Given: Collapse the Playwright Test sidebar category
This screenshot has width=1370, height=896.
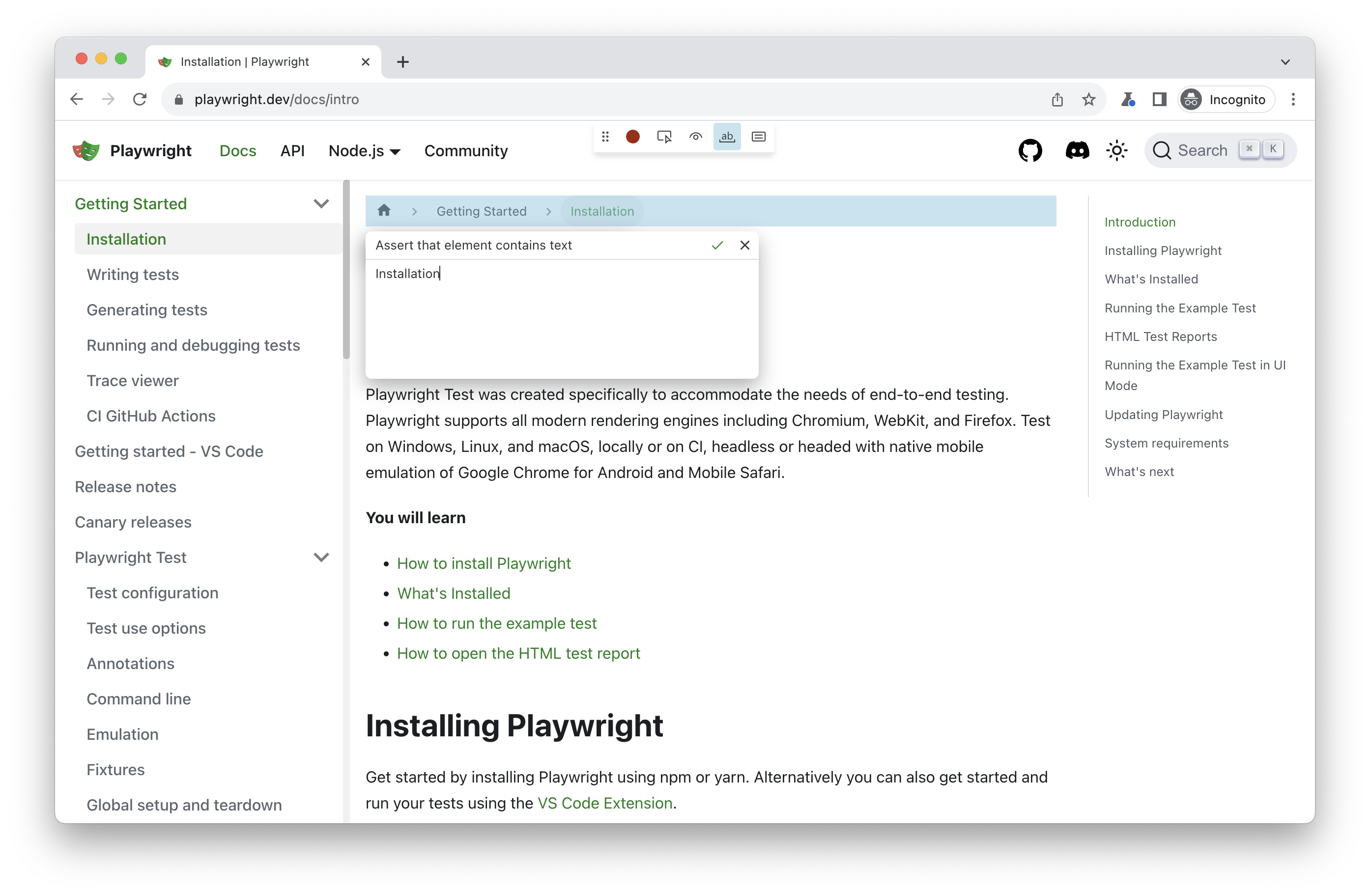Looking at the screenshot, I should [321, 557].
